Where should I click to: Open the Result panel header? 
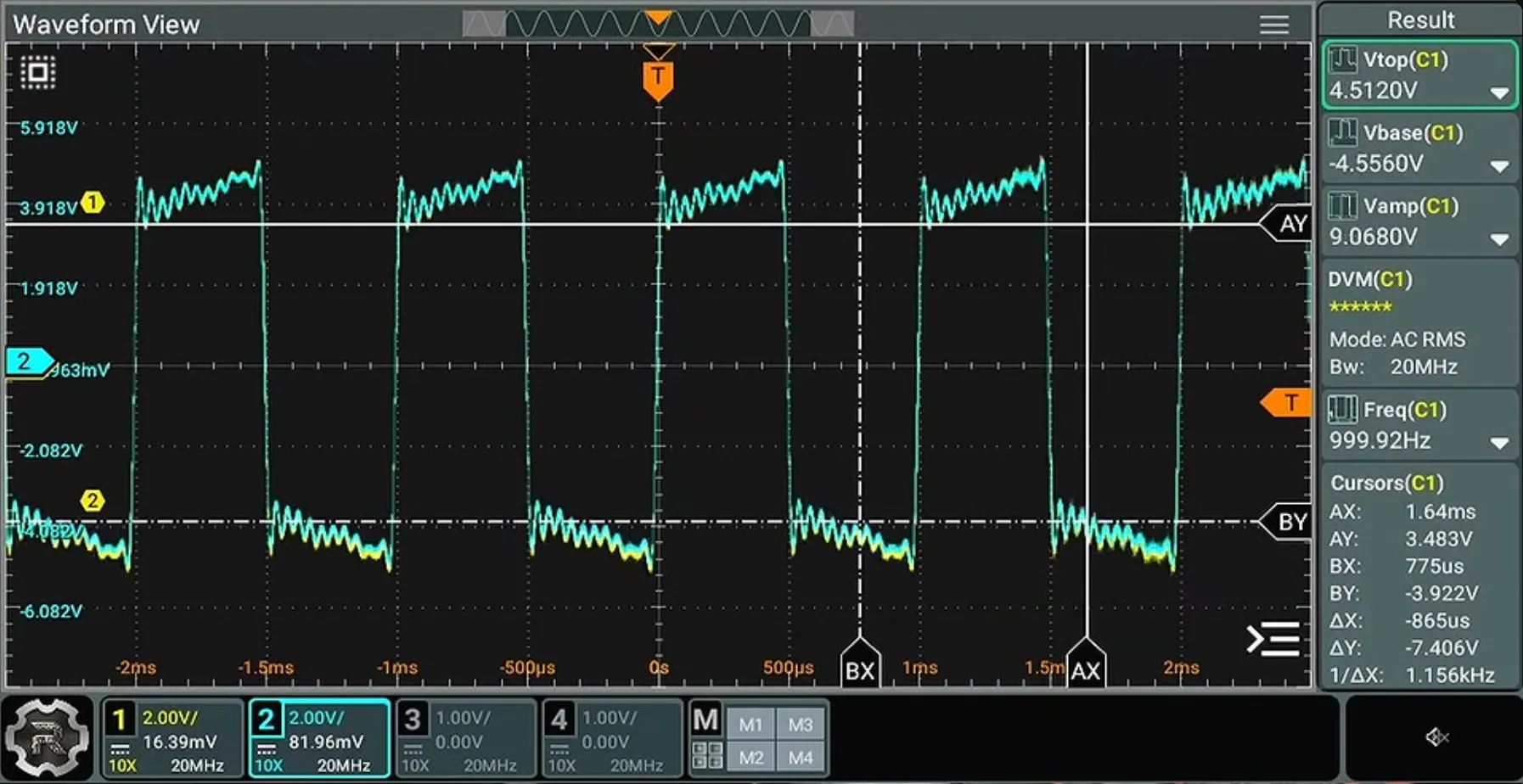[1420, 20]
